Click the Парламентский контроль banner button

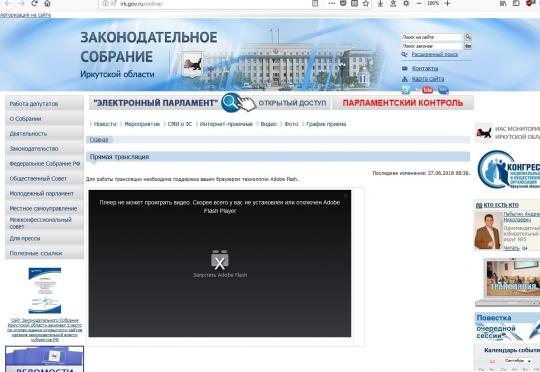point(403,103)
